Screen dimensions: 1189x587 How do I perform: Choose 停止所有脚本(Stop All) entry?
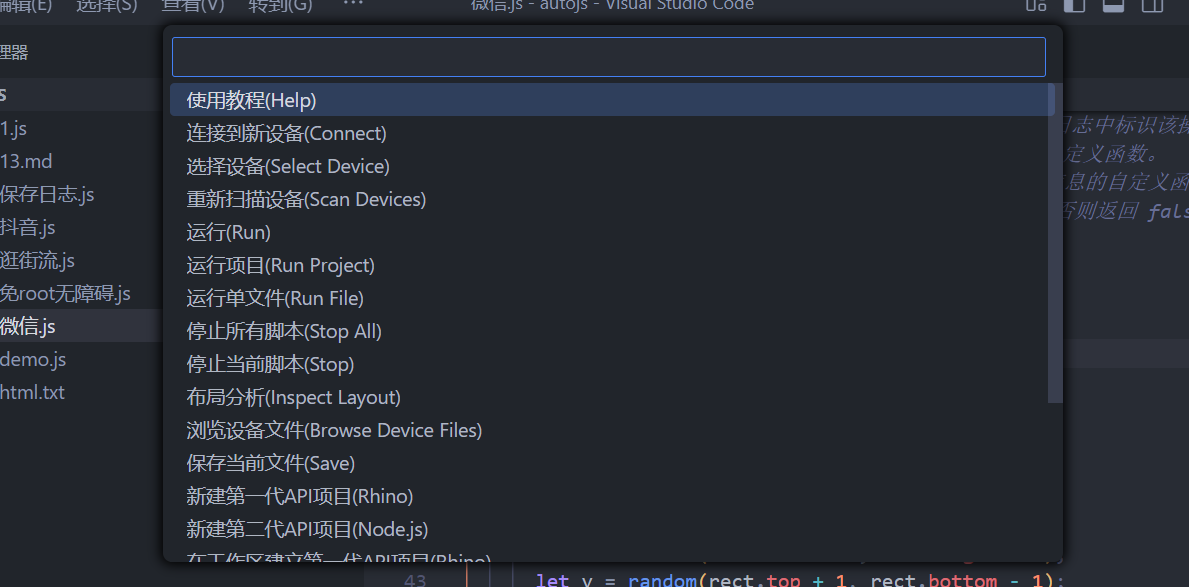coord(612,331)
